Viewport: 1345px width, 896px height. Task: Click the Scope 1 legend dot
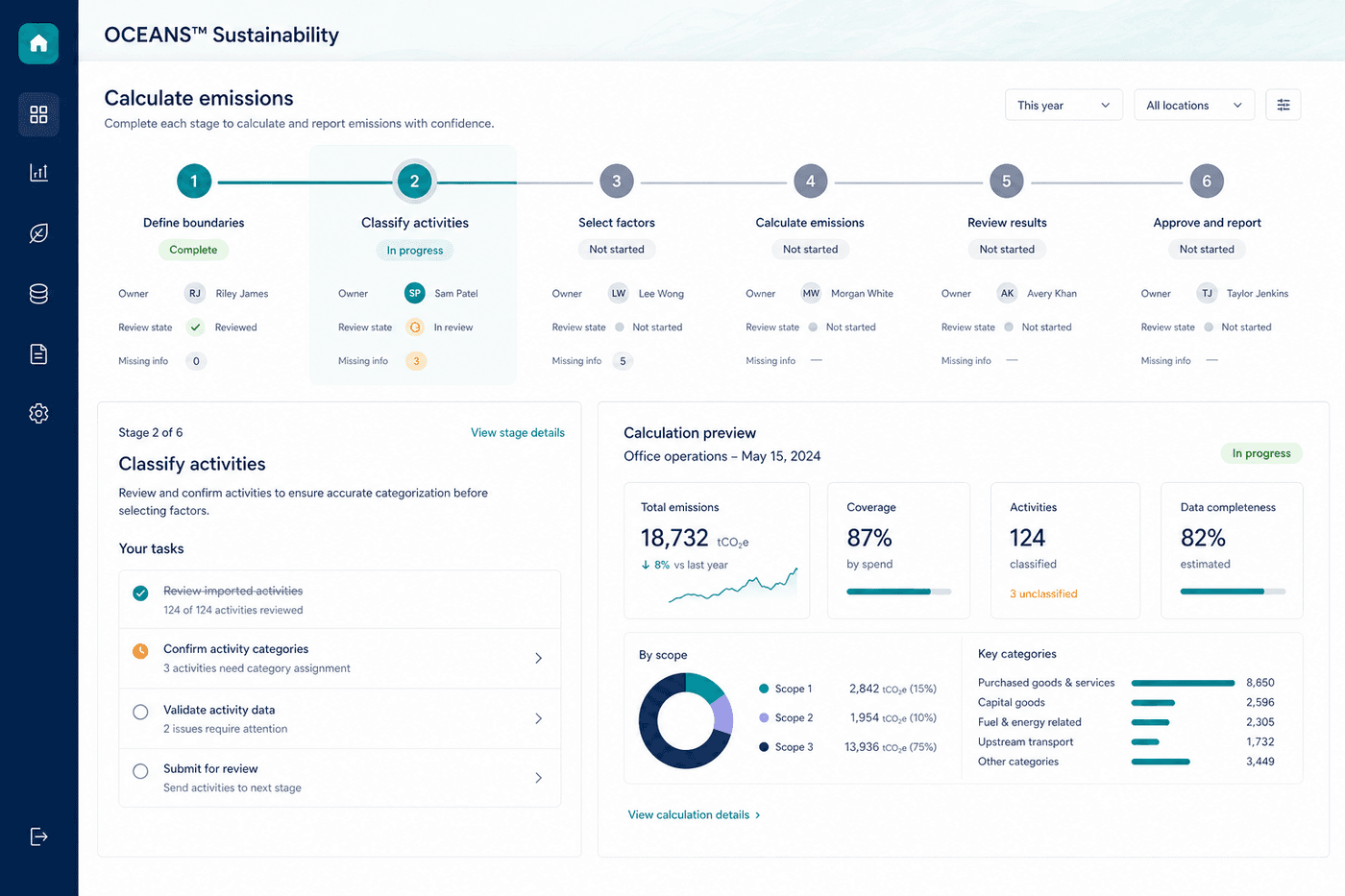click(x=764, y=689)
